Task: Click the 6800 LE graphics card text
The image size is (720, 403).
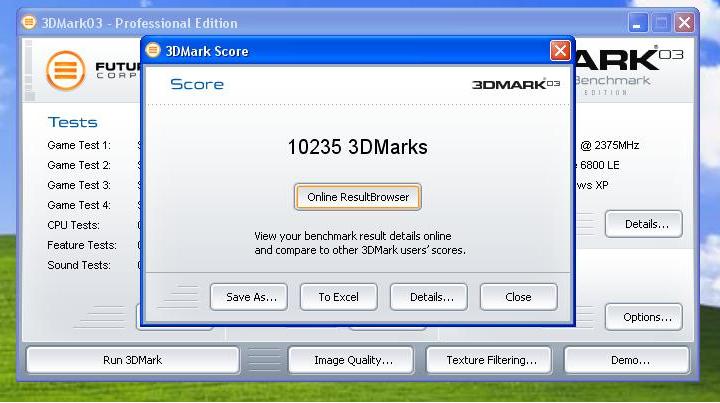Action: coord(599,165)
